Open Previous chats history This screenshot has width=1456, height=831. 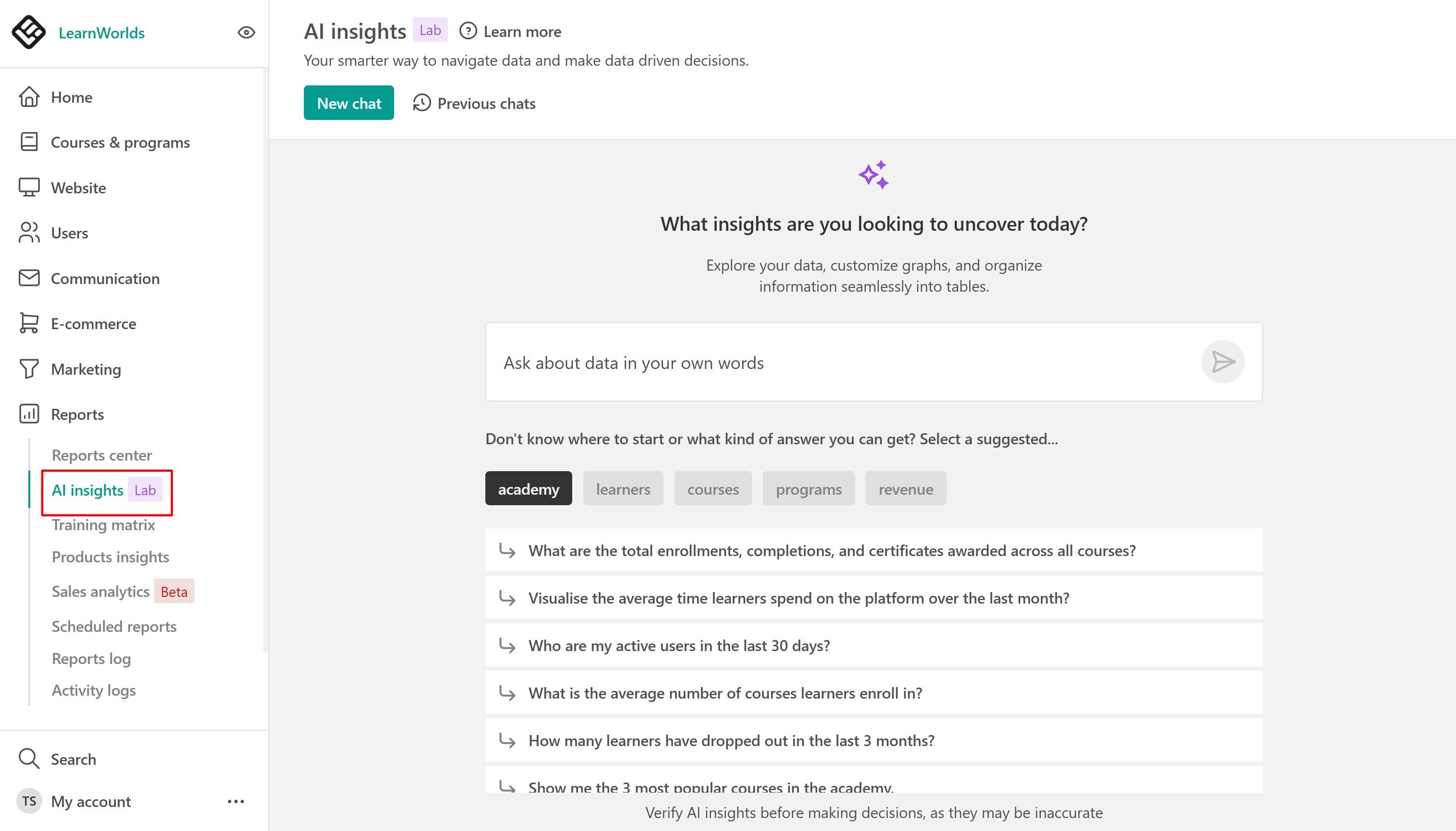point(474,103)
